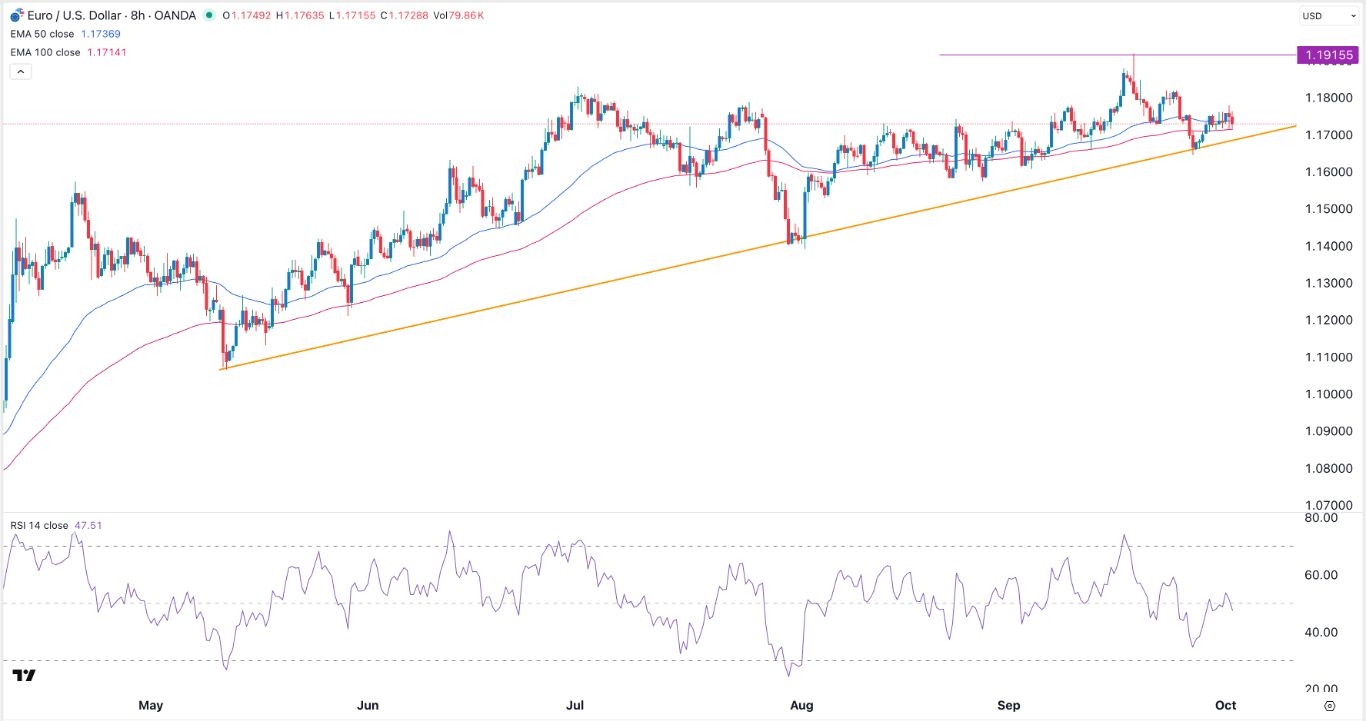Click the EUR/USD currency pair flag icon

pyautogui.click(x=17, y=15)
